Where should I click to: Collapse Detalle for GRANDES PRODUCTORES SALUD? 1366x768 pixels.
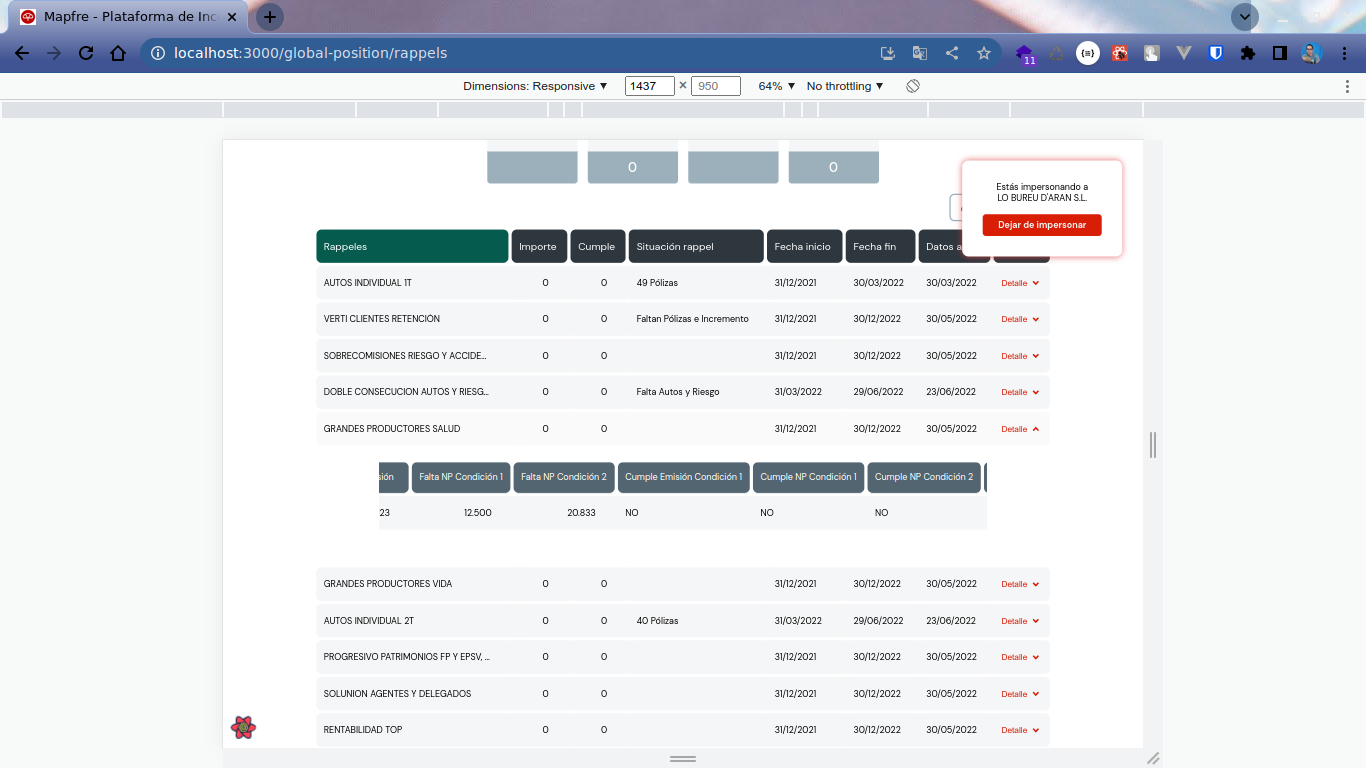[1020, 429]
